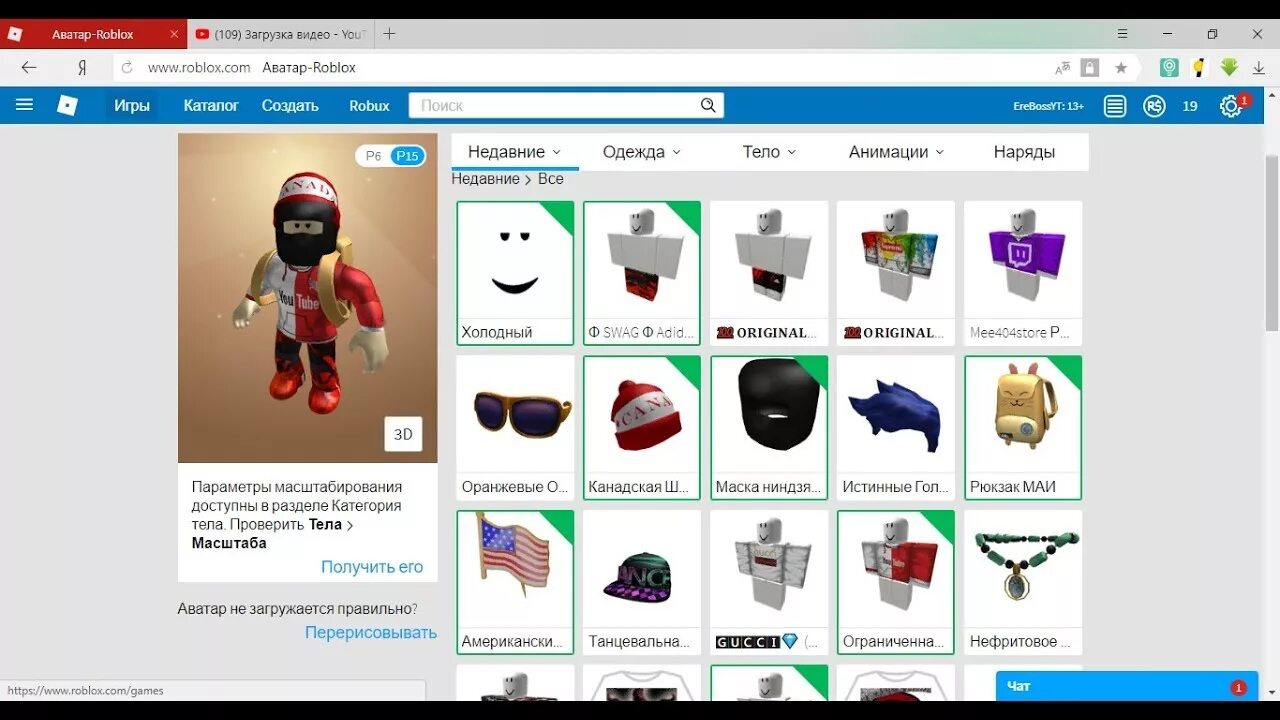Click the search magnifier icon
This screenshot has height=720, width=1280.
[x=708, y=105]
